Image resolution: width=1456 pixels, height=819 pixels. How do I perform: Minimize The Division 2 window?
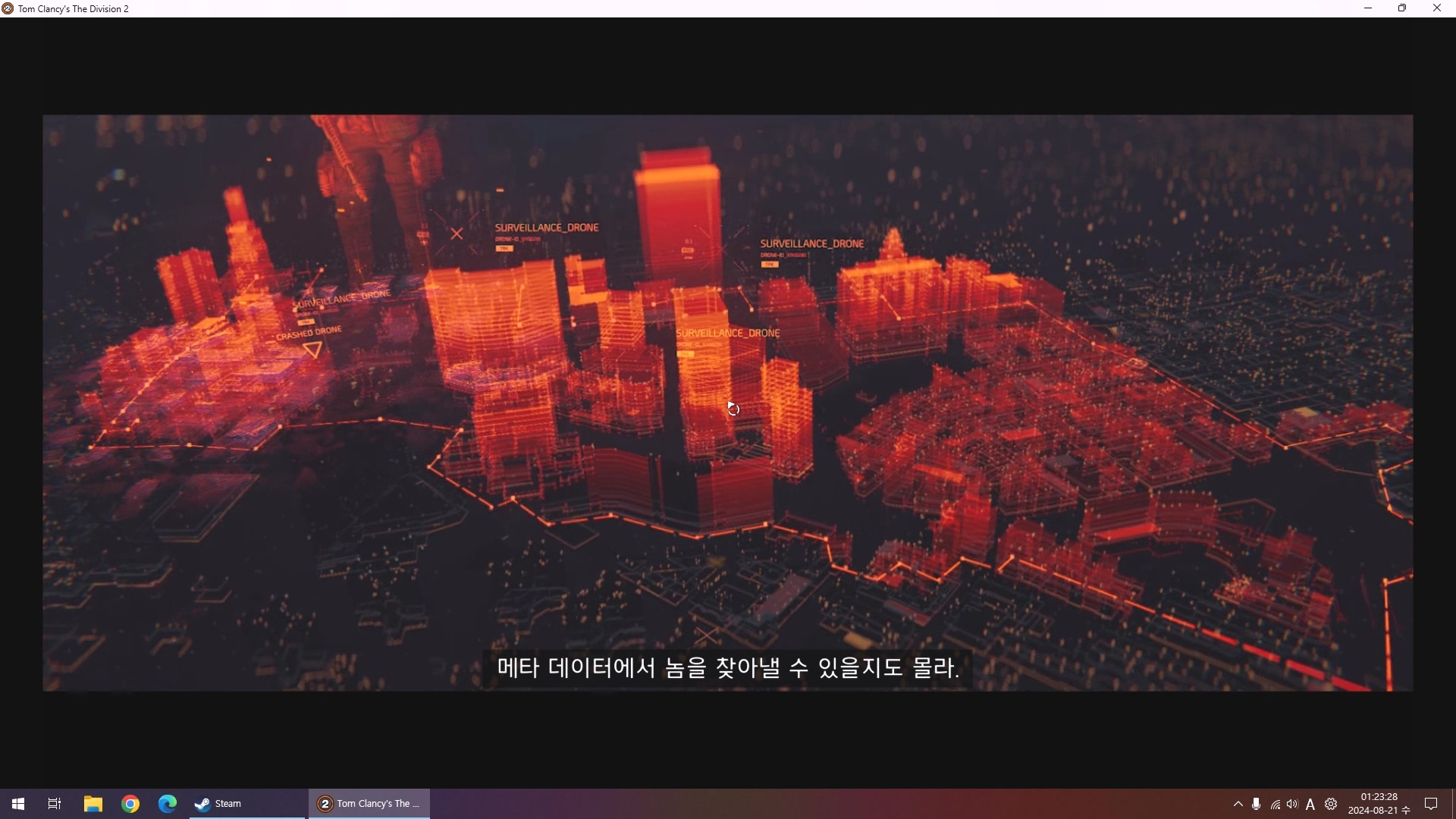click(1368, 8)
